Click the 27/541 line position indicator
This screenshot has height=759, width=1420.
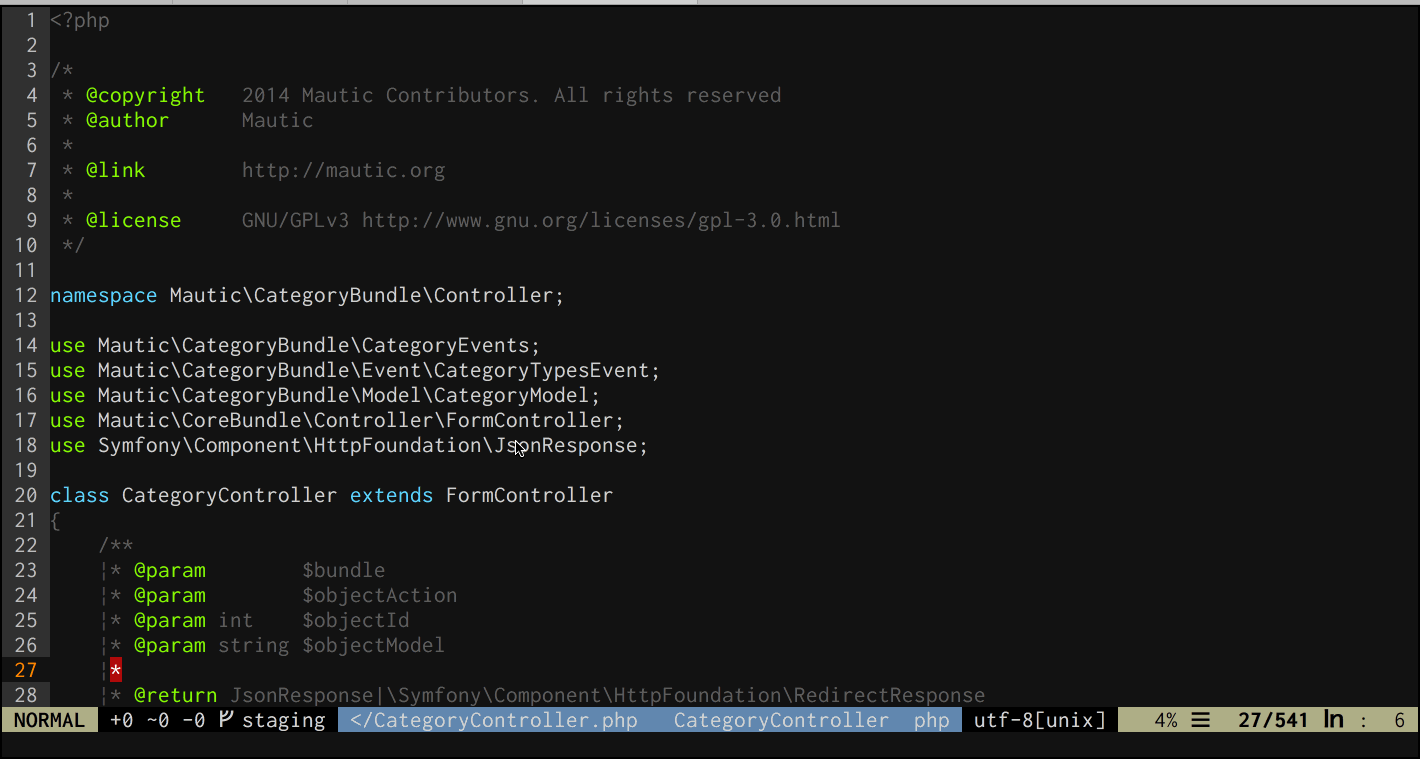1272,720
